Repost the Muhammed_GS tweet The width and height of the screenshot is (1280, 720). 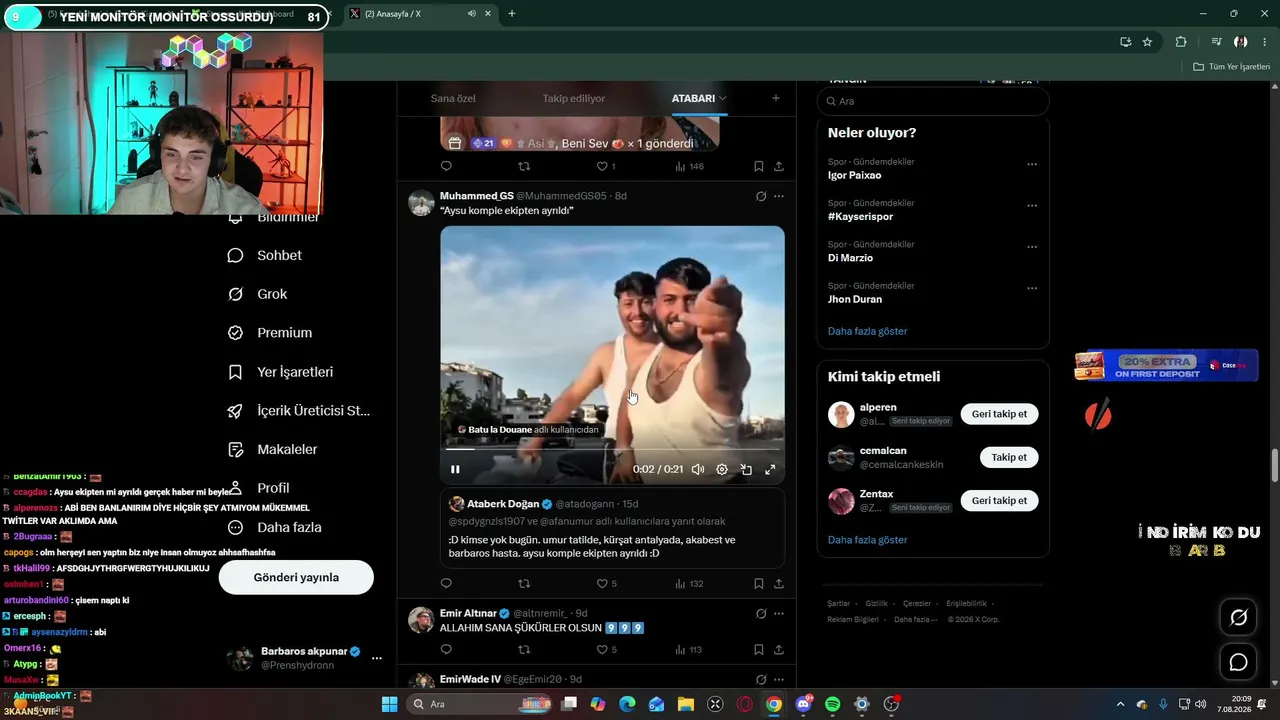pos(524,584)
